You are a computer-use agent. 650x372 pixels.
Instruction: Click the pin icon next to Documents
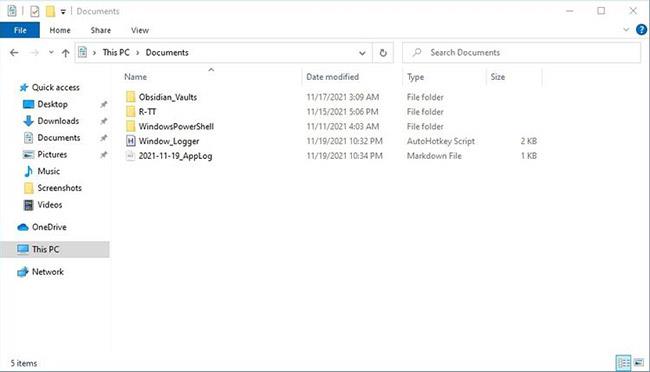pos(104,138)
